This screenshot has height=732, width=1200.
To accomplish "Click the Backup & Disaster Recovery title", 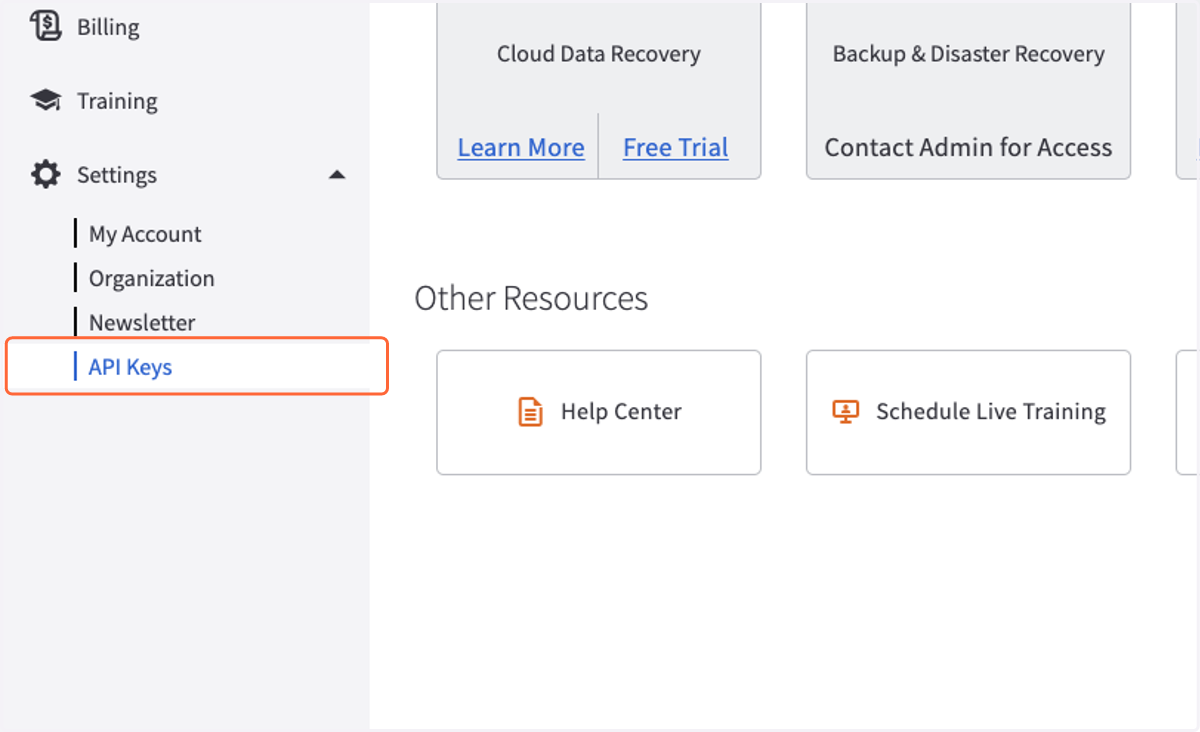I will point(969,54).
